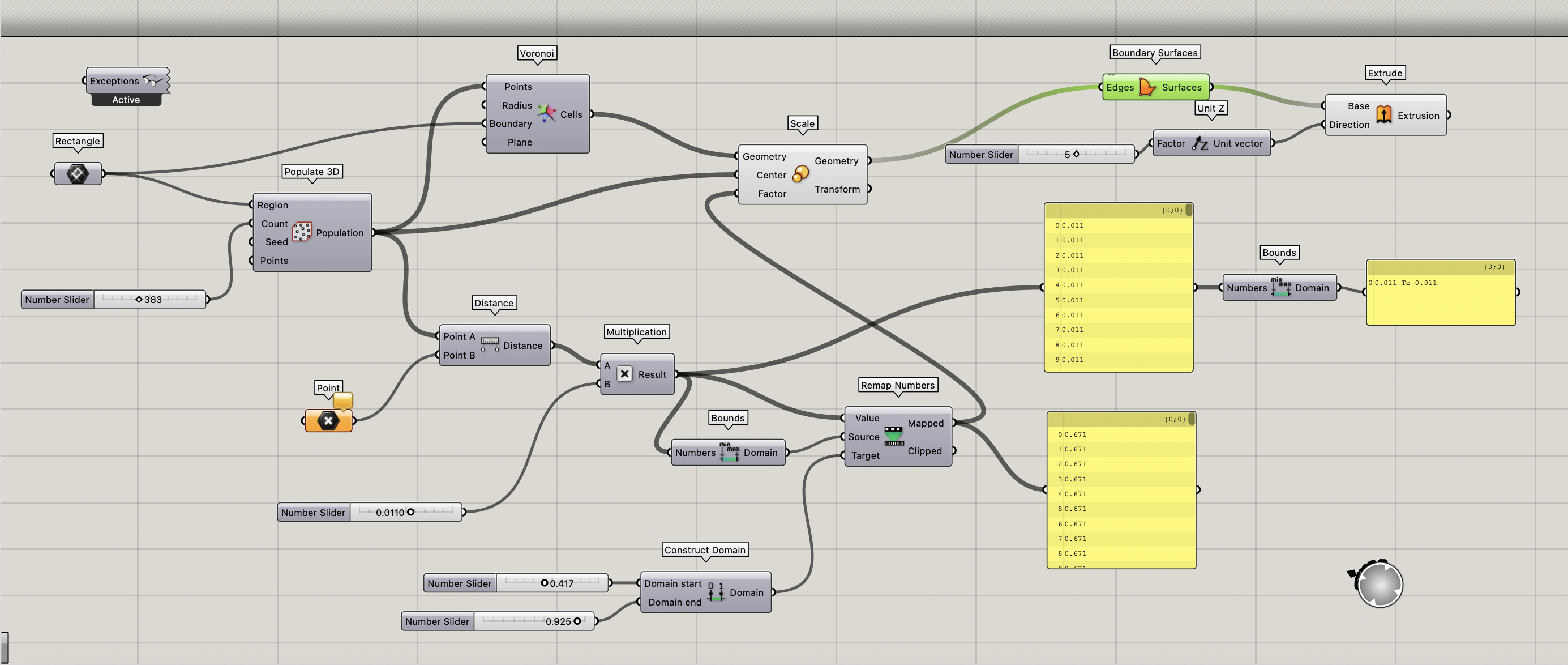Click the Edges input on Boundary Surfaces
This screenshot has height=665, width=1568.
[1119, 87]
